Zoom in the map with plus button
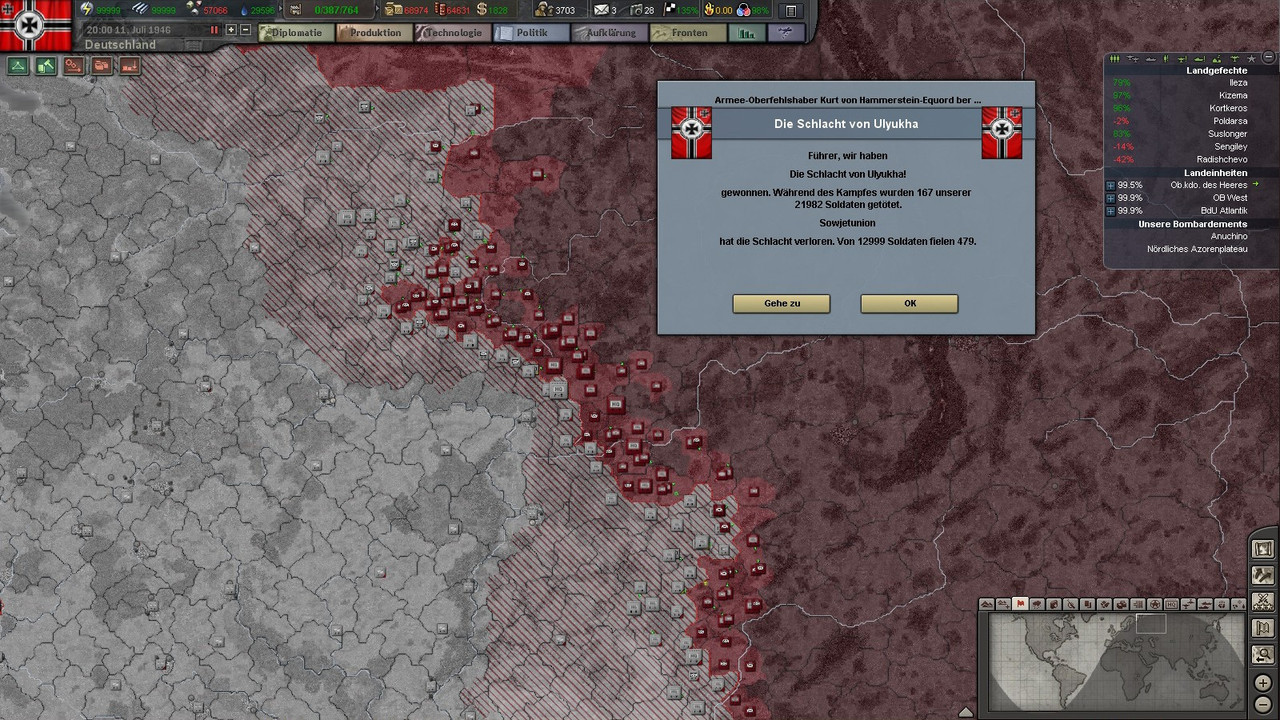Viewport: 1280px width, 720px height. [1263, 682]
